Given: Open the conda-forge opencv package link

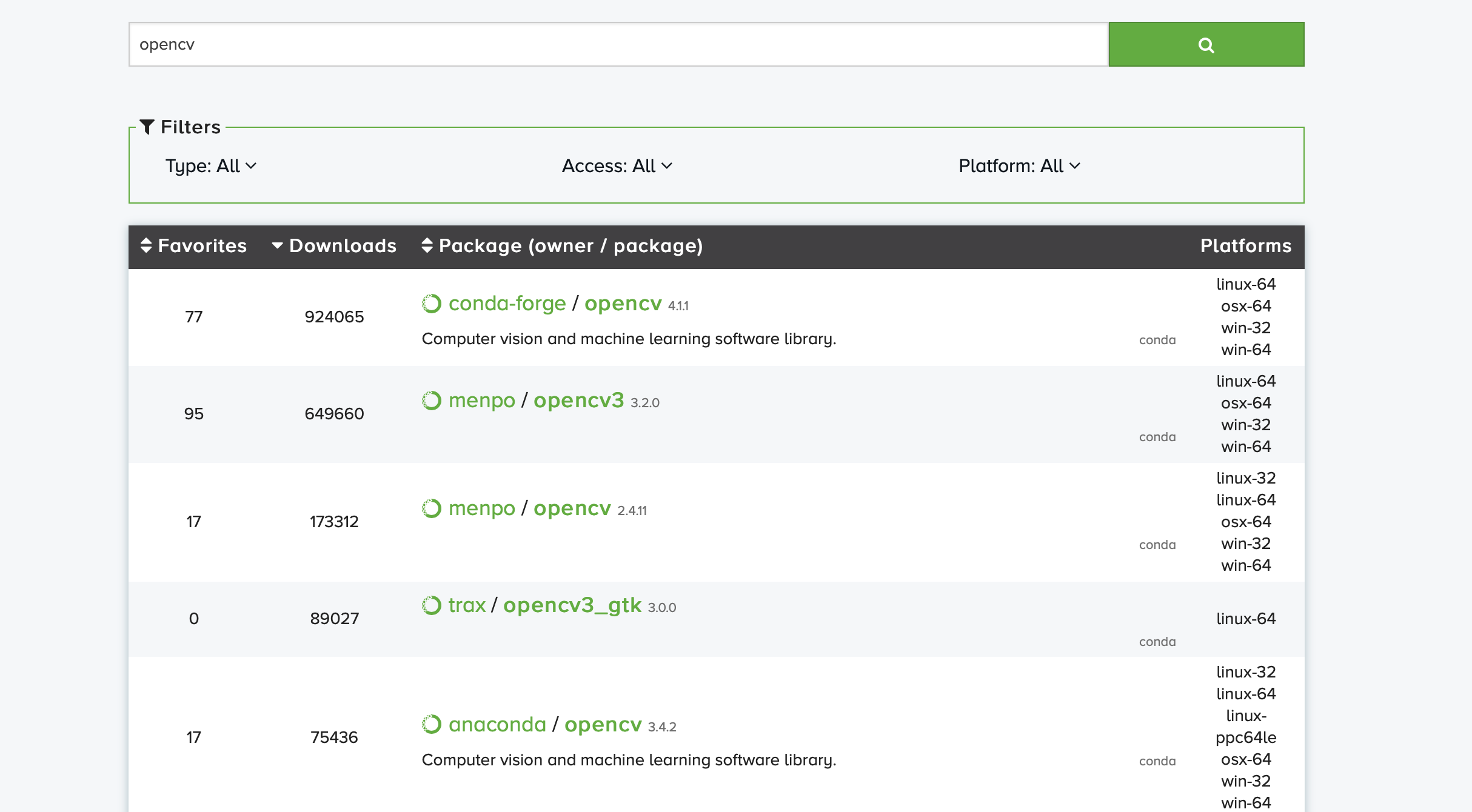Looking at the screenshot, I should pos(623,303).
